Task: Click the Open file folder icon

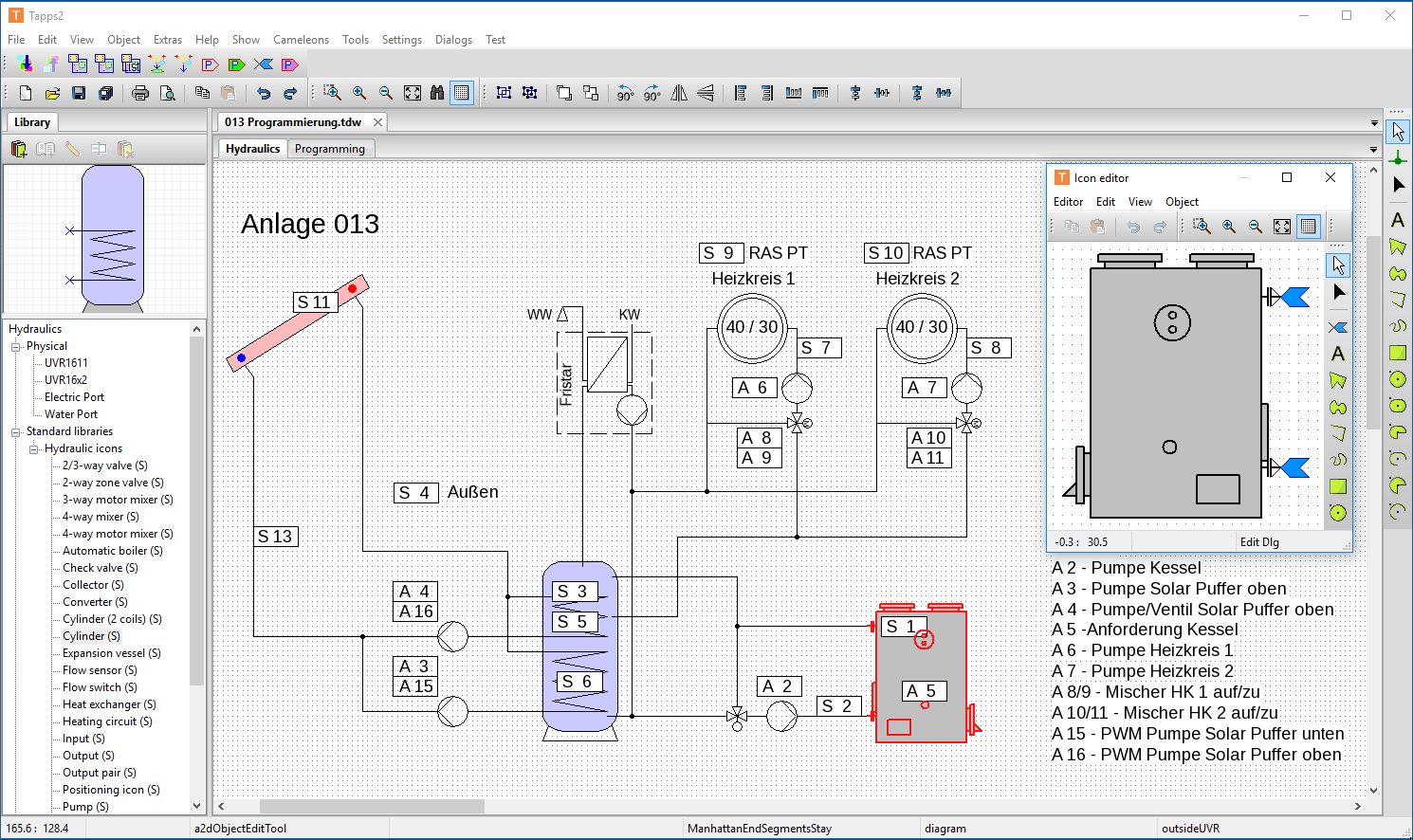Action: coord(52,93)
